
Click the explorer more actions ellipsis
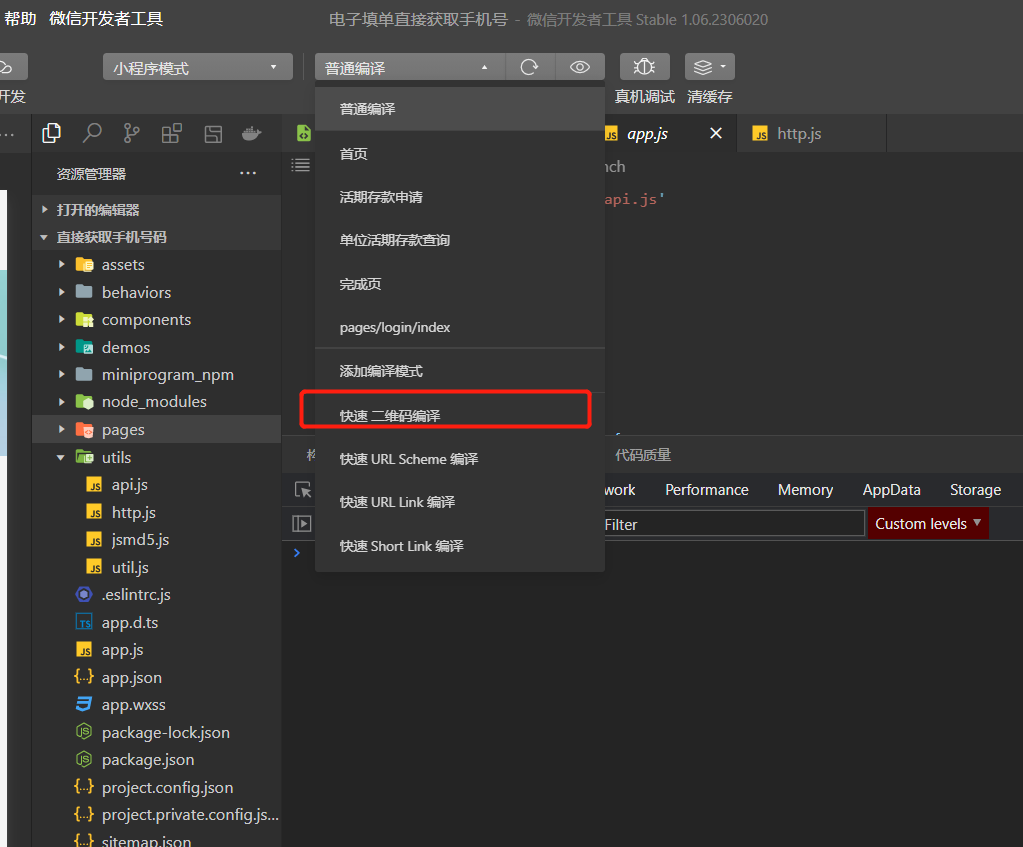pyautogui.click(x=248, y=174)
